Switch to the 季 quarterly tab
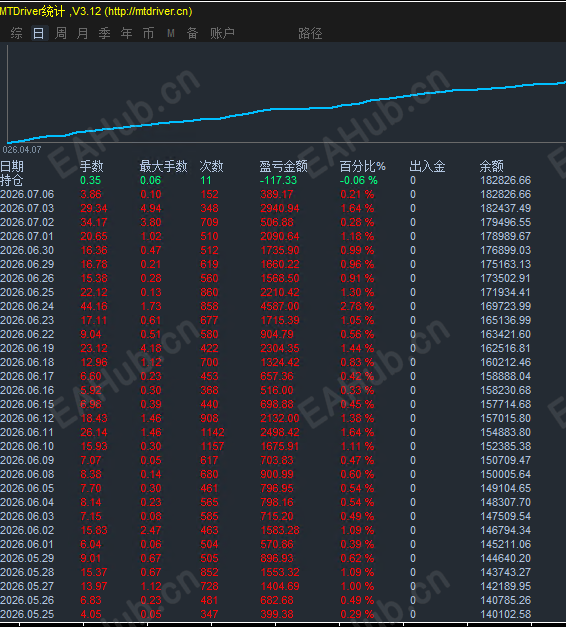566x627 pixels. coord(104,33)
